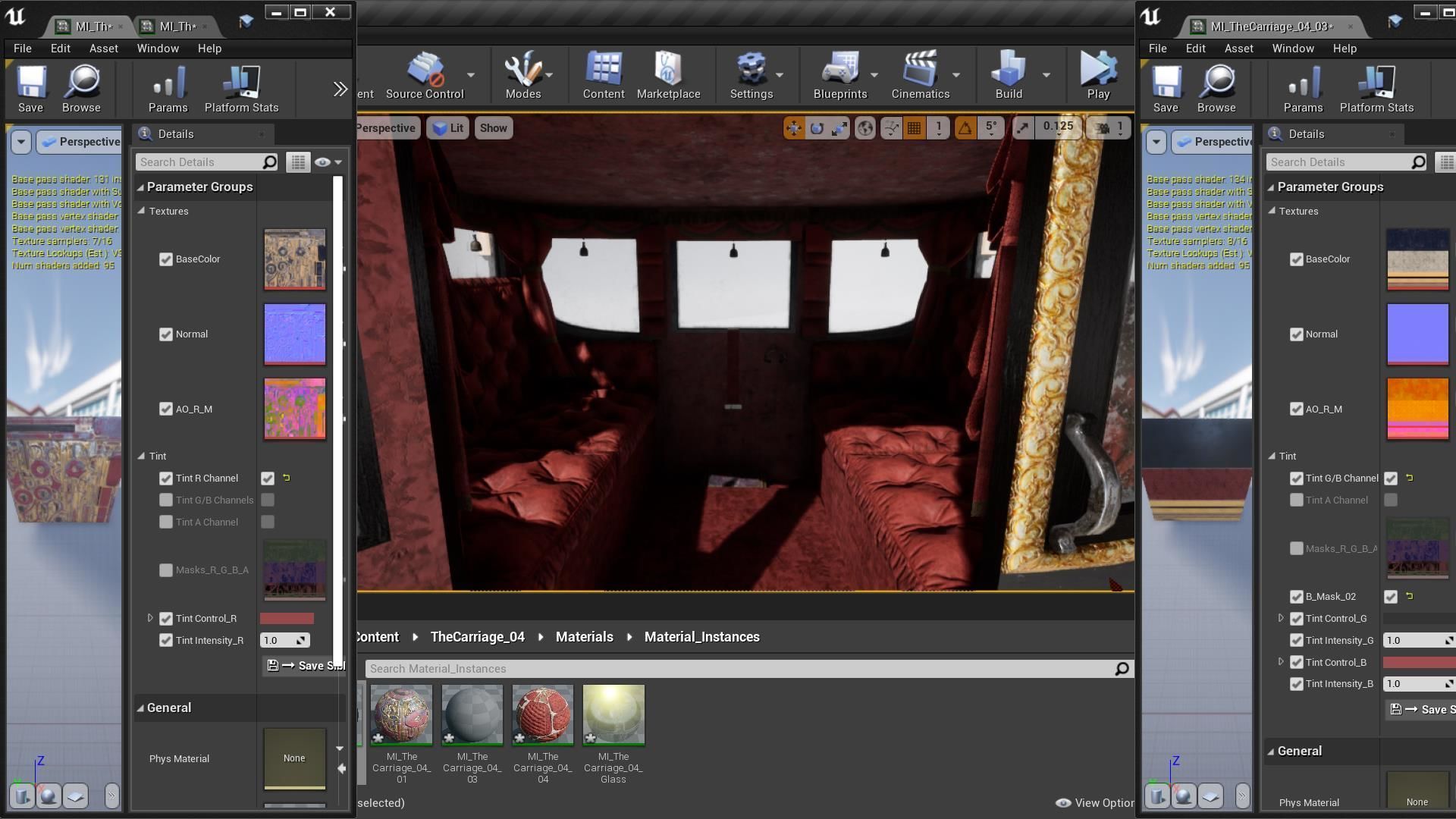Viewport: 1456px width, 819px height.
Task: Click Browse in right material editor
Action: click(1216, 89)
